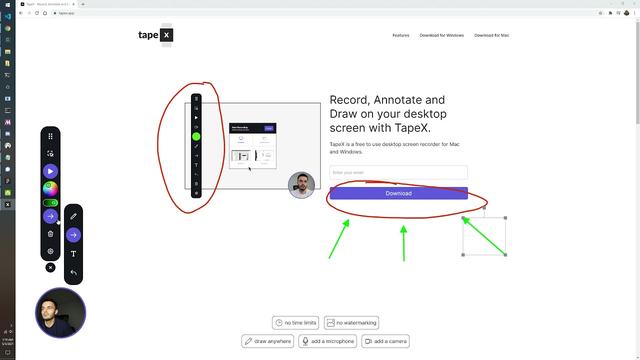Go back using browser back arrow
Screen dimensions: 640x360
coord(21,13)
